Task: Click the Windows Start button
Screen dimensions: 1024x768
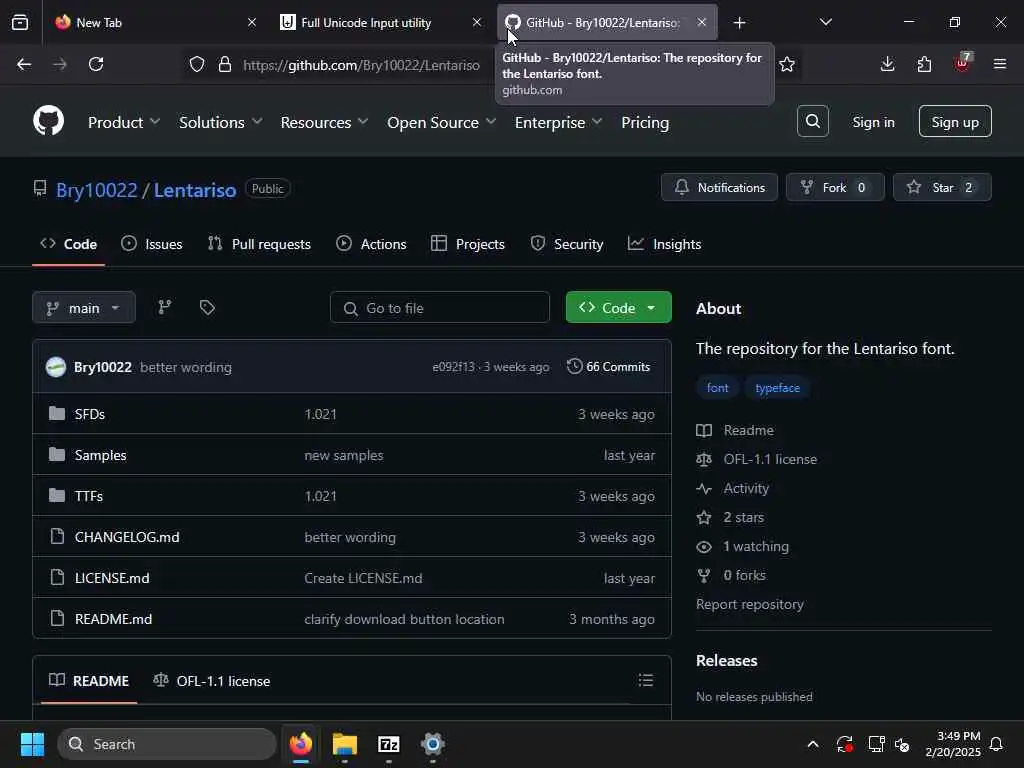Action: click(32, 744)
